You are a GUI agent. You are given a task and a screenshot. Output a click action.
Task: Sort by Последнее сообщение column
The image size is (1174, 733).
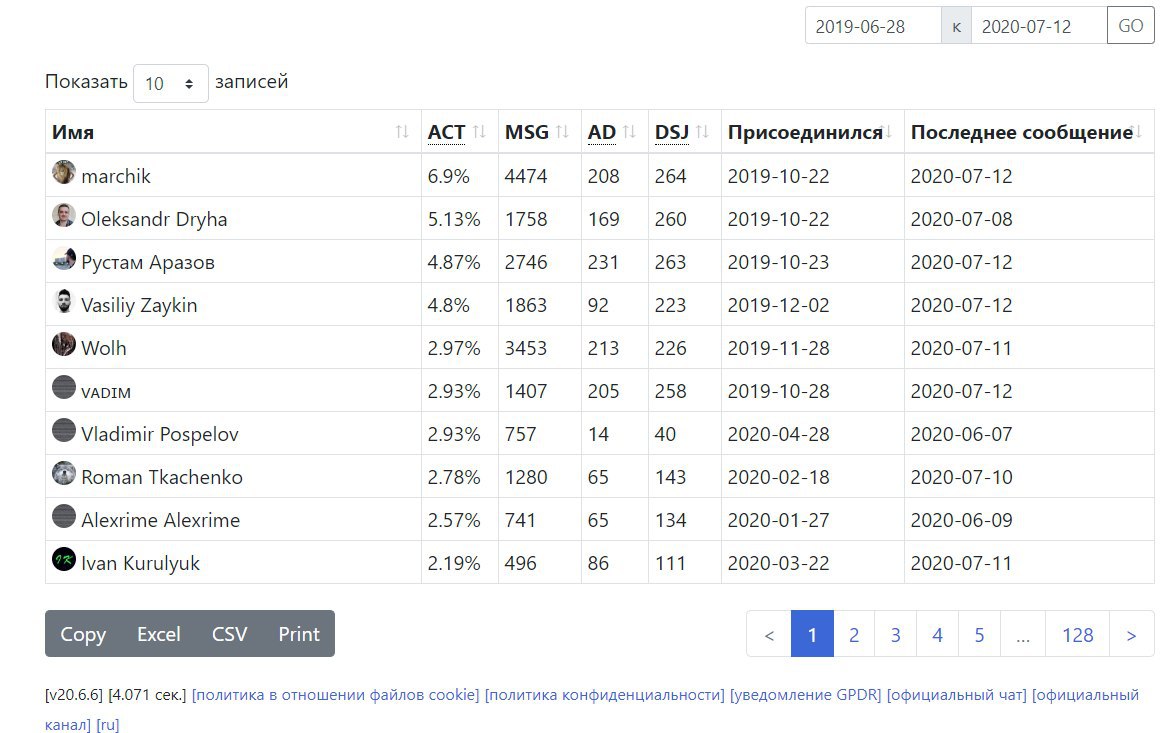pyautogui.click(x=1029, y=132)
